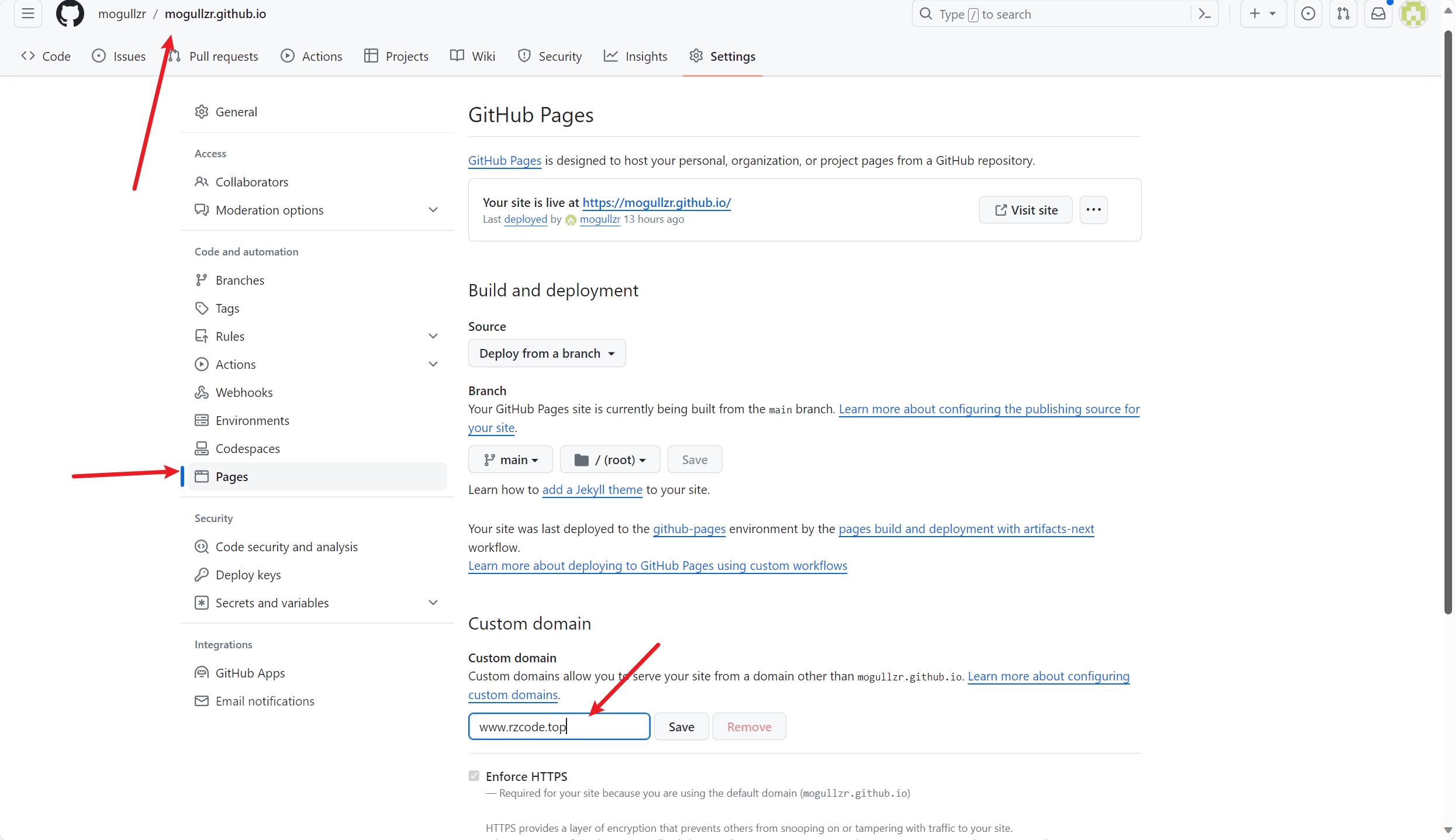This screenshot has height=840, width=1455.
Task: Open the create-new dropdown caret in header
Action: pos(1273,14)
